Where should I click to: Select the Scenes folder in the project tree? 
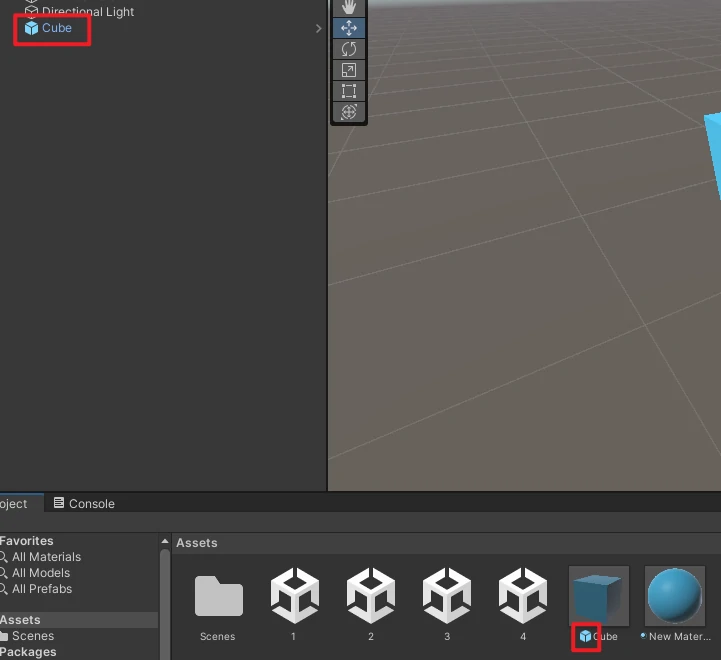click(x=33, y=636)
